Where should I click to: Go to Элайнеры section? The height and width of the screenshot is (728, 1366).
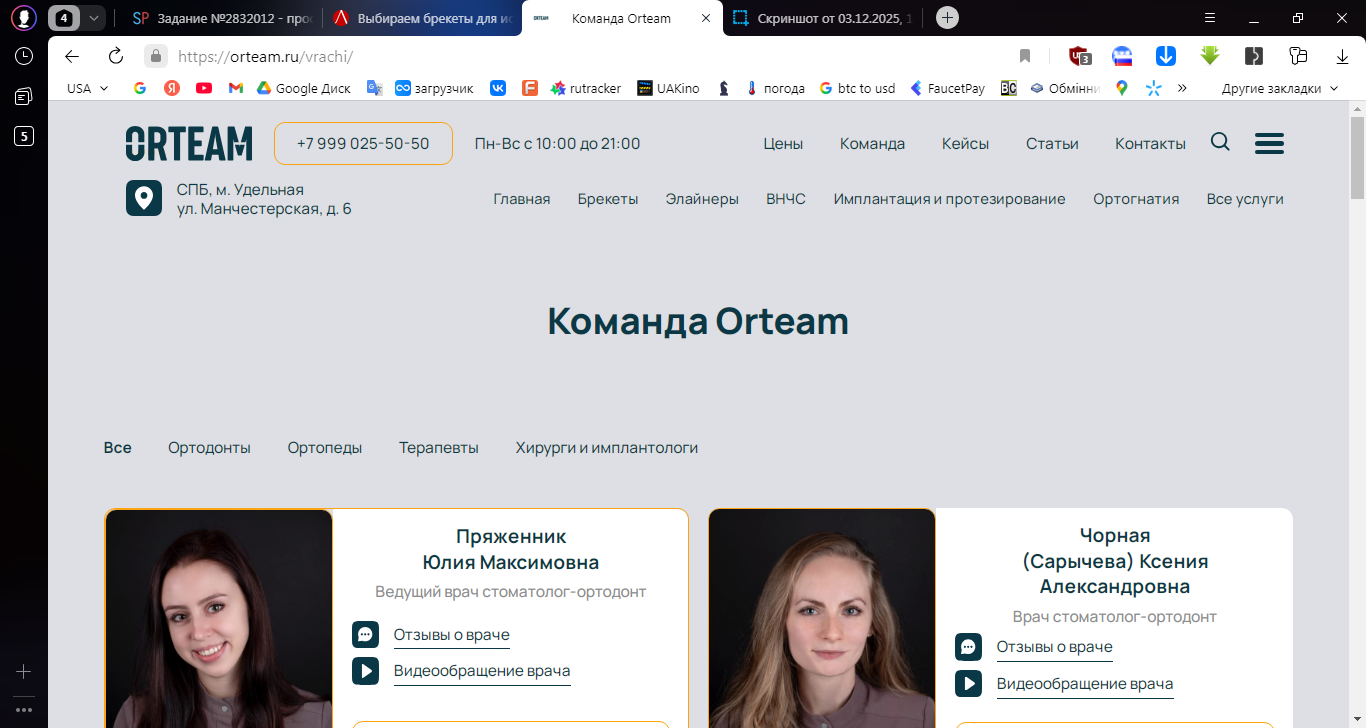702,199
